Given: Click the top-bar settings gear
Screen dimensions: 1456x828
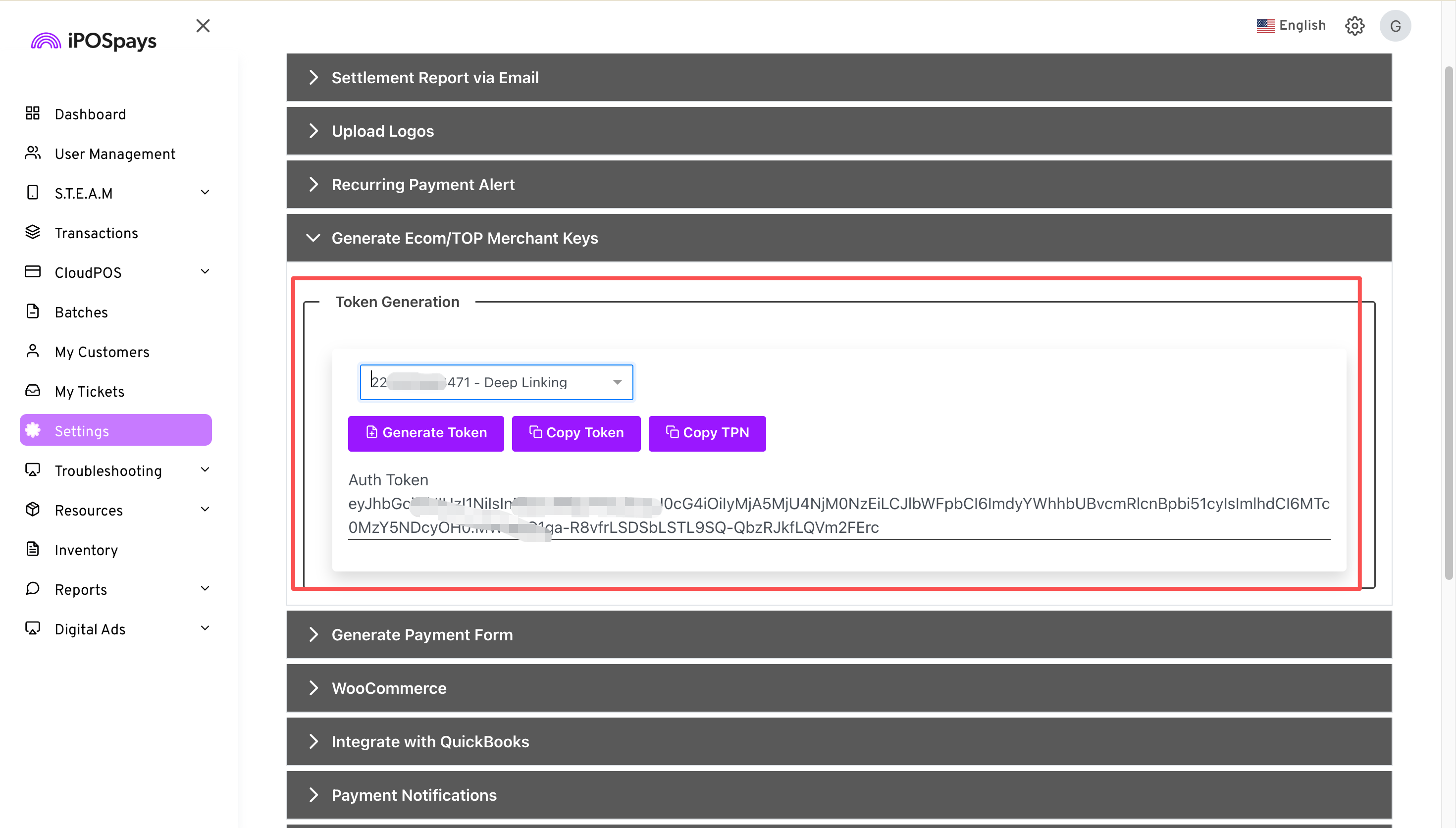Looking at the screenshot, I should [x=1355, y=26].
